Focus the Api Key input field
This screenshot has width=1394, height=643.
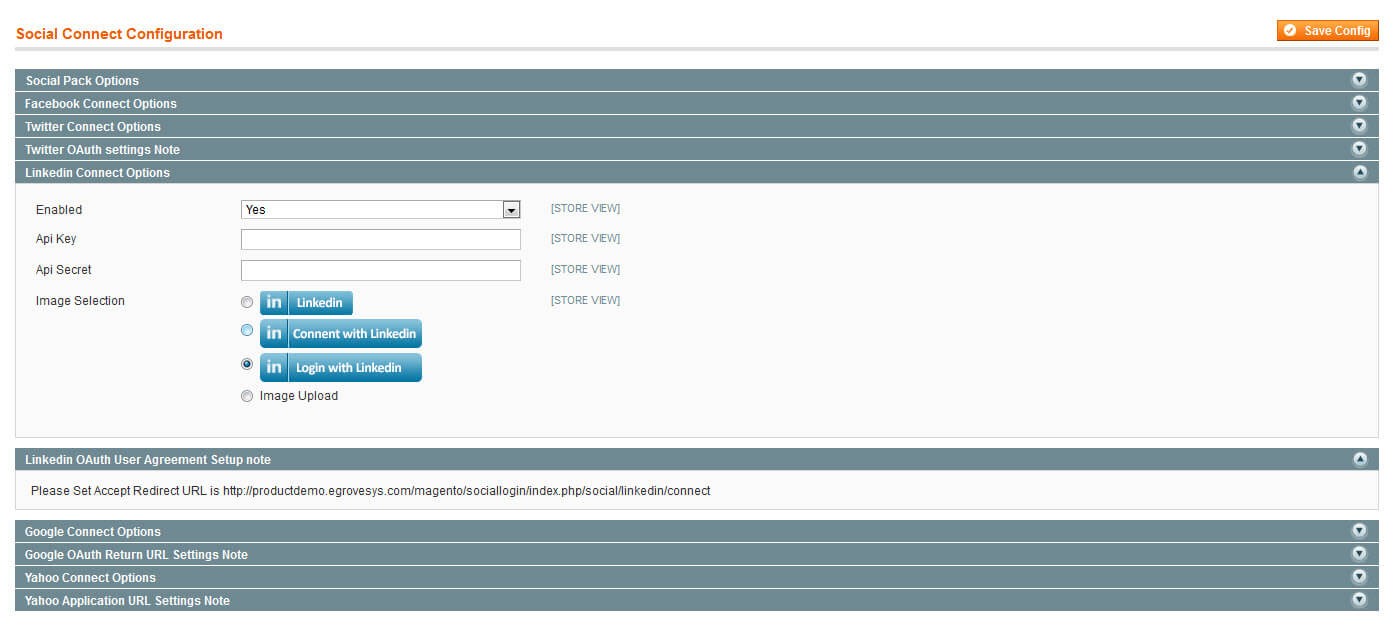point(381,240)
